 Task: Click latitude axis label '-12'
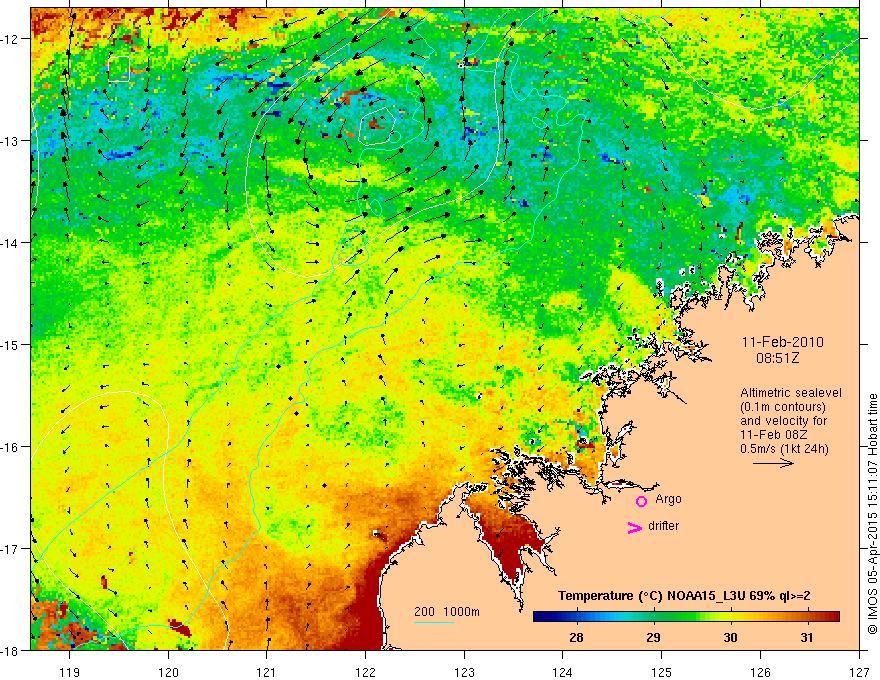tap(10, 39)
